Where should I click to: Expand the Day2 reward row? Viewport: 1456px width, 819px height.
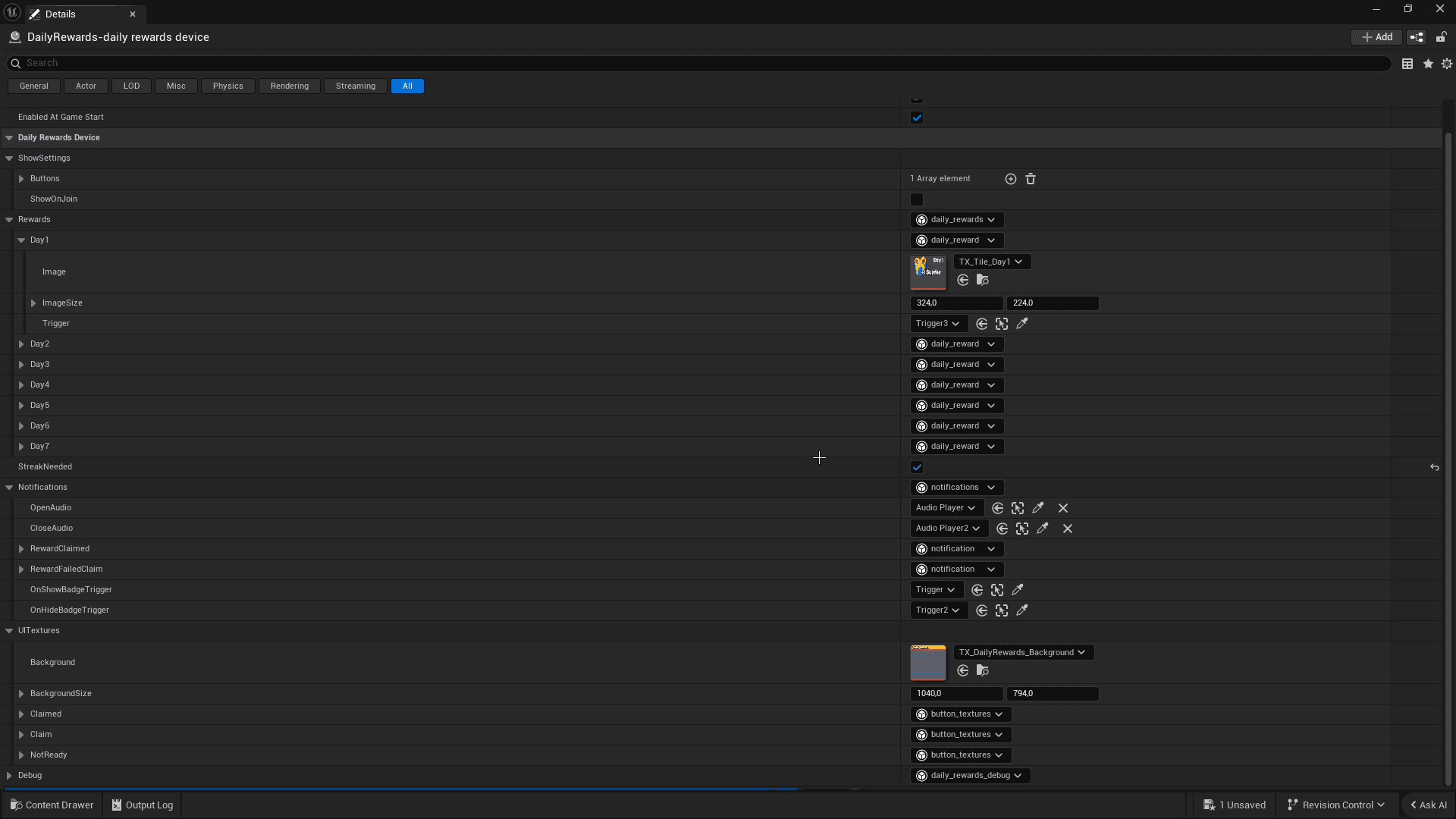(21, 344)
